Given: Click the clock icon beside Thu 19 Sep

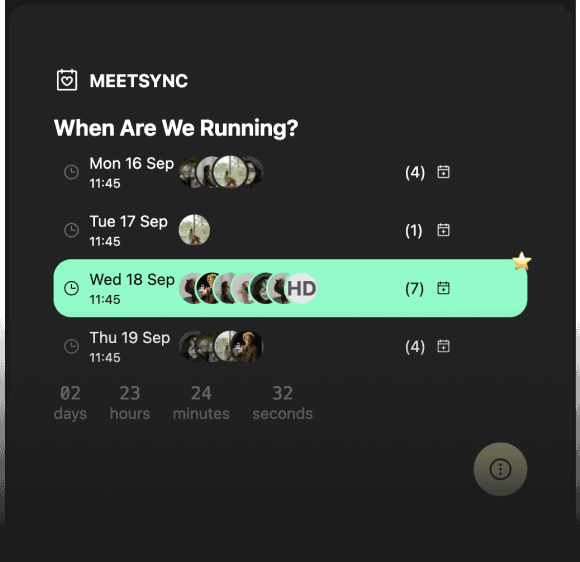Looking at the screenshot, I should pos(71,346).
